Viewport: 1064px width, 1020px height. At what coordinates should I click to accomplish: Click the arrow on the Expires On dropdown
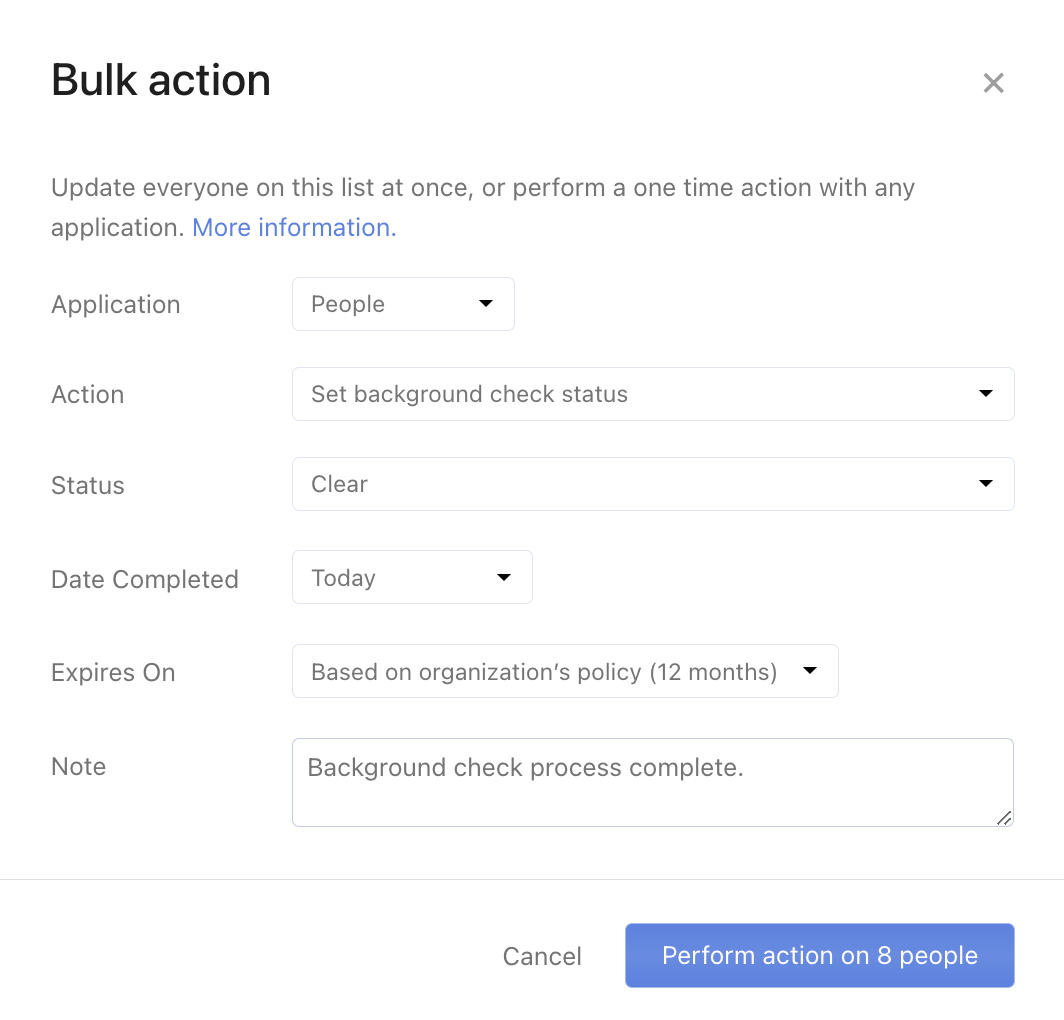[x=810, y=671]
